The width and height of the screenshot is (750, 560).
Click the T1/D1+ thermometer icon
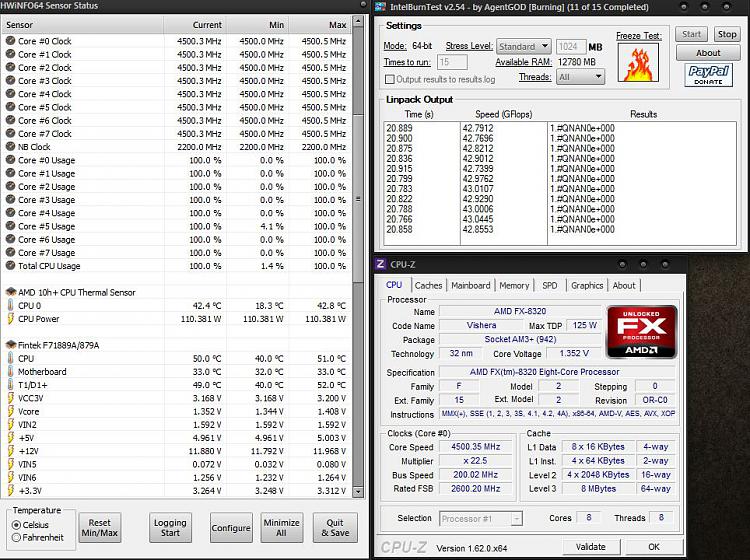click(x=11, y=385)
